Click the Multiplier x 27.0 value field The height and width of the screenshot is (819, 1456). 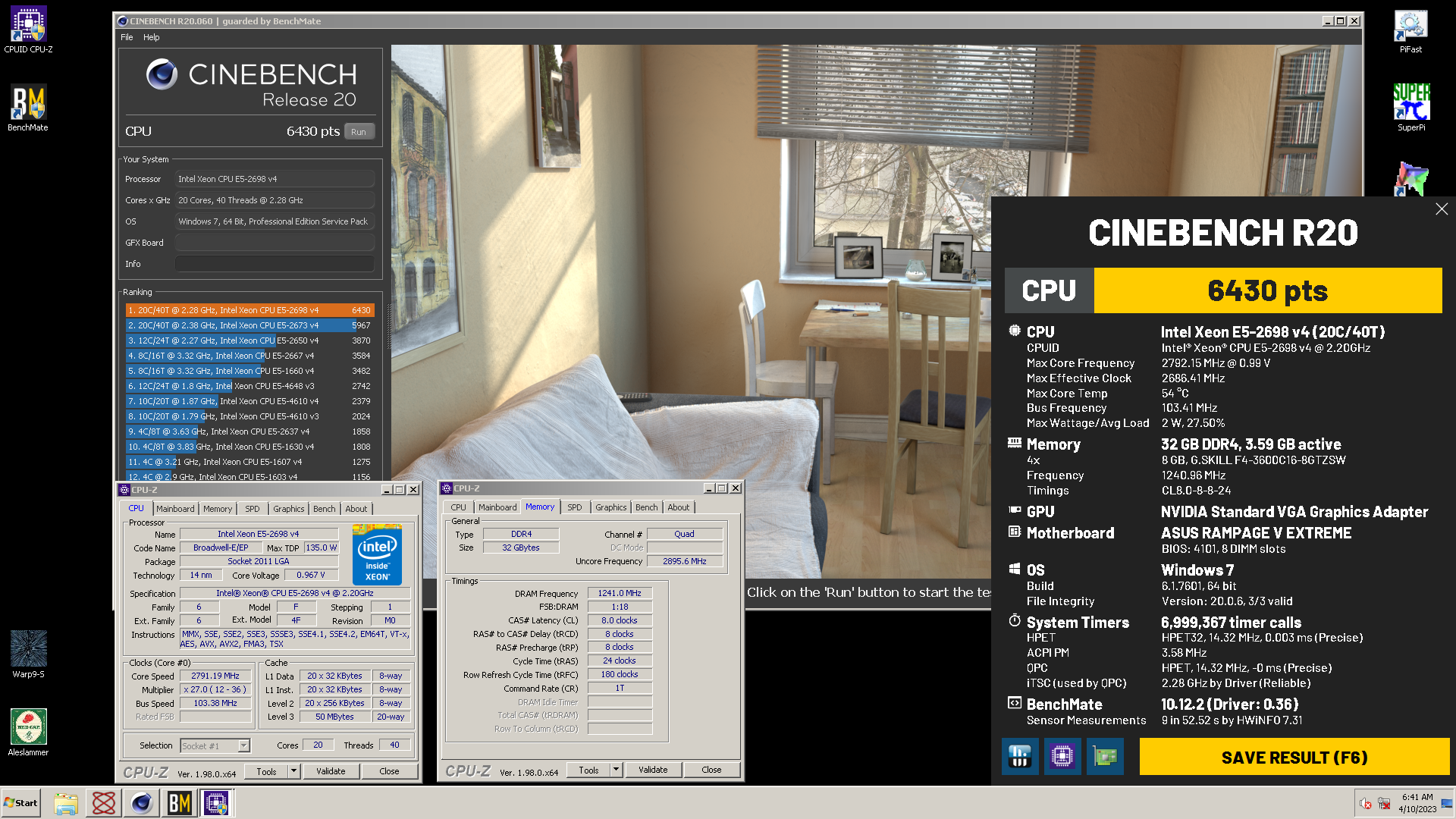[x=215, y=689]
